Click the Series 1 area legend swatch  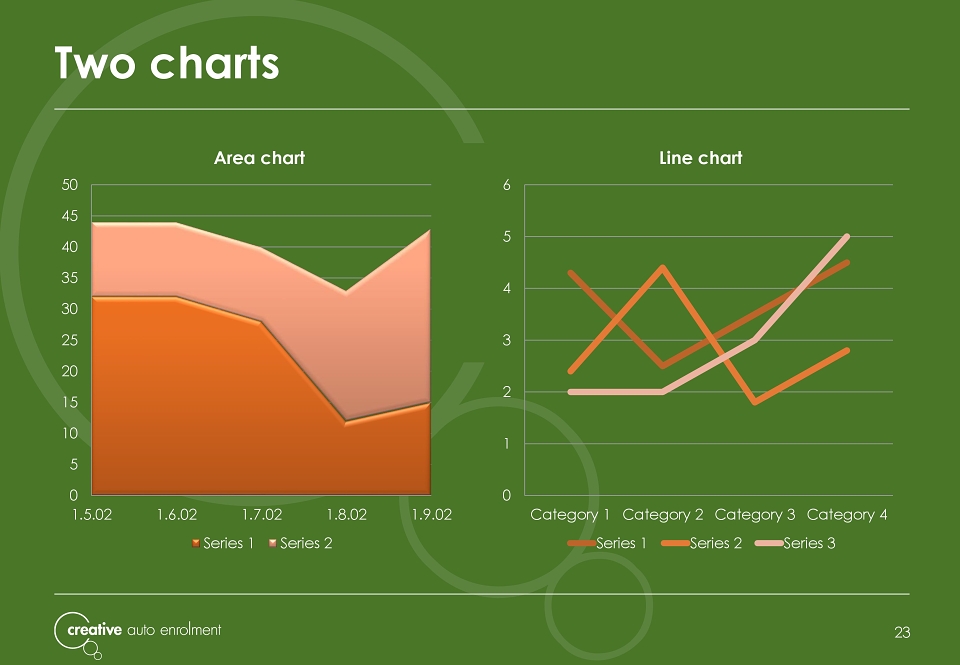(x=196, y=543)
